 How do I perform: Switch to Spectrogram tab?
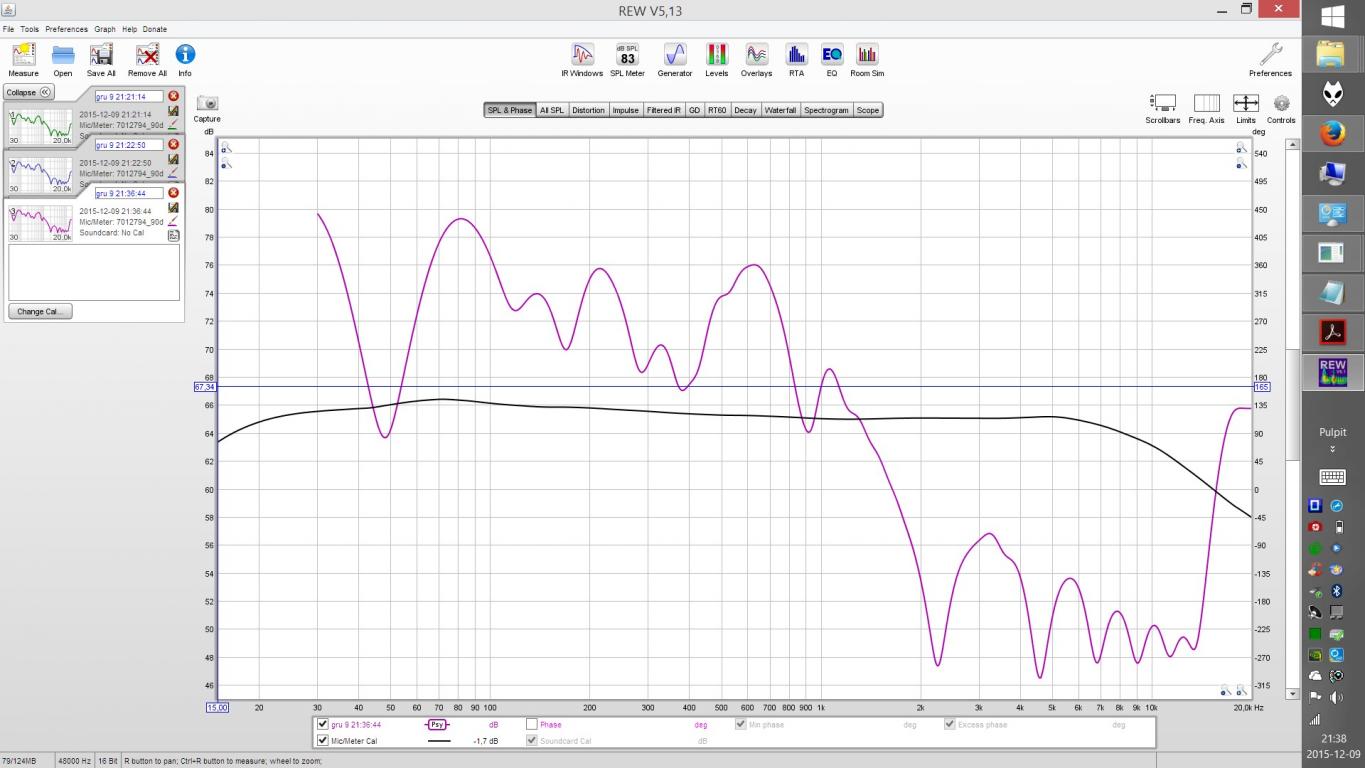pyautogui.click(x=826, y=110)
